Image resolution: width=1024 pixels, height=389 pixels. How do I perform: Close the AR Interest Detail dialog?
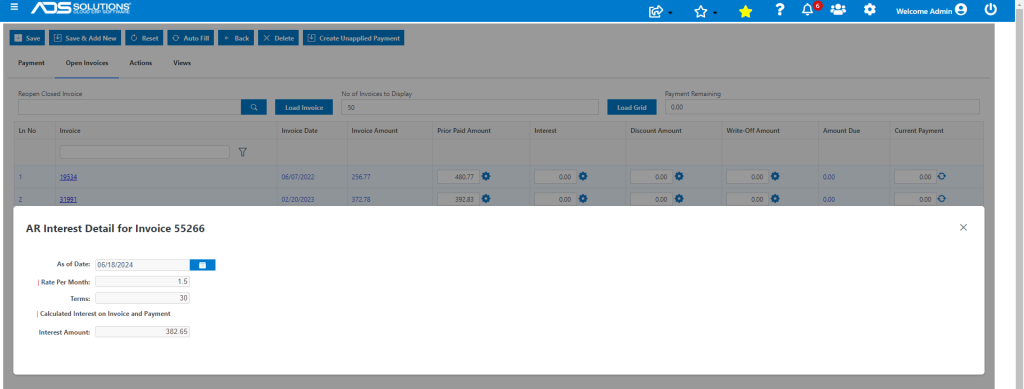click(x=963, y=227)
